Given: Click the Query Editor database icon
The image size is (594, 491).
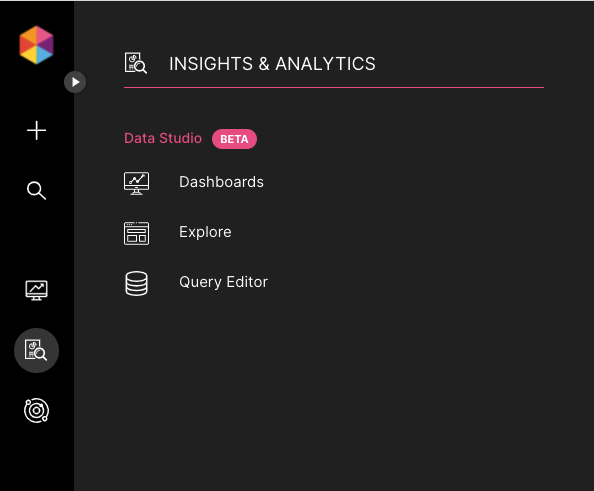Looking at the screenshot, I should click(x=136, y=283).
